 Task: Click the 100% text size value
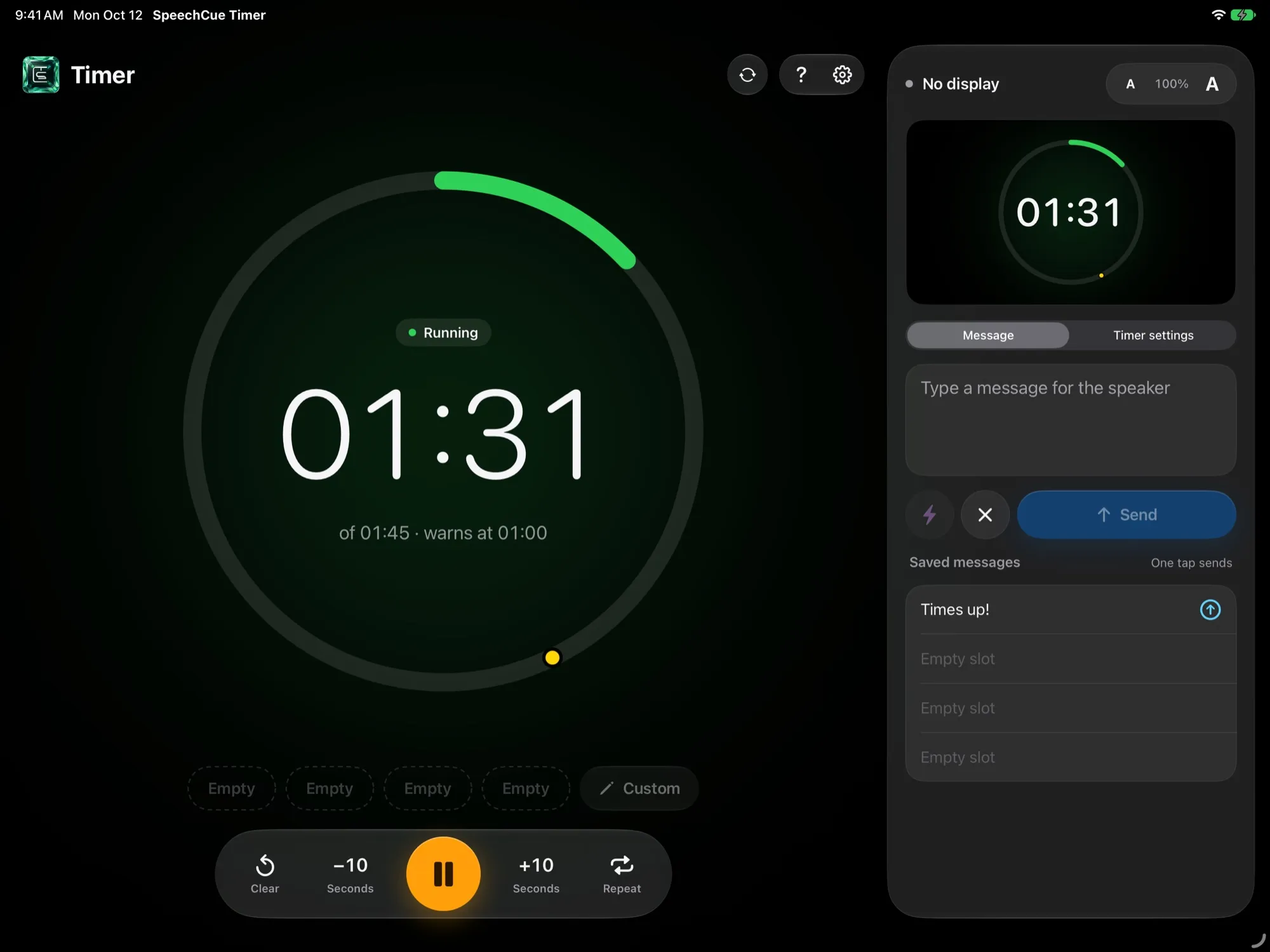pyautogui.click(x=1171, y=84)
